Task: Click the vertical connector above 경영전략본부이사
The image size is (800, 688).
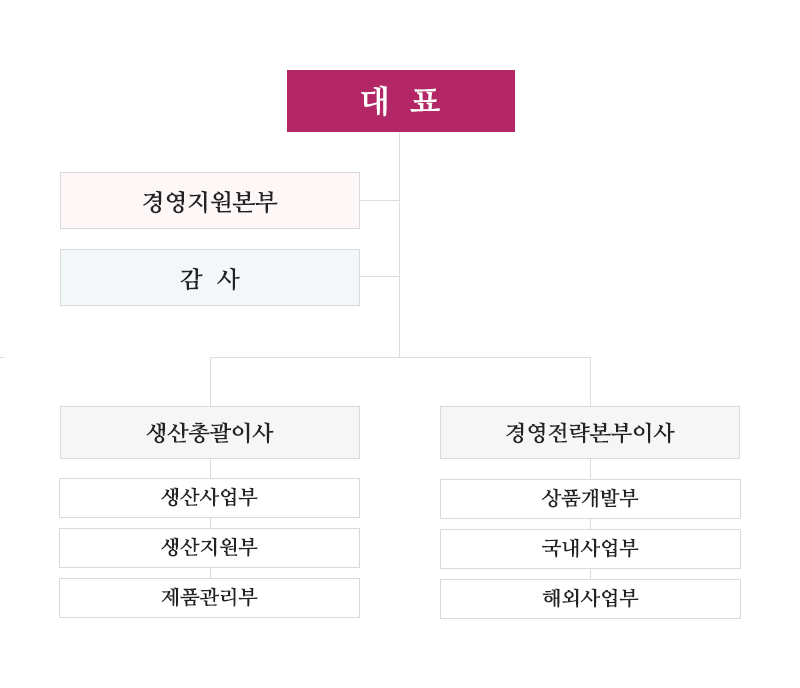Action: (590, 382)
